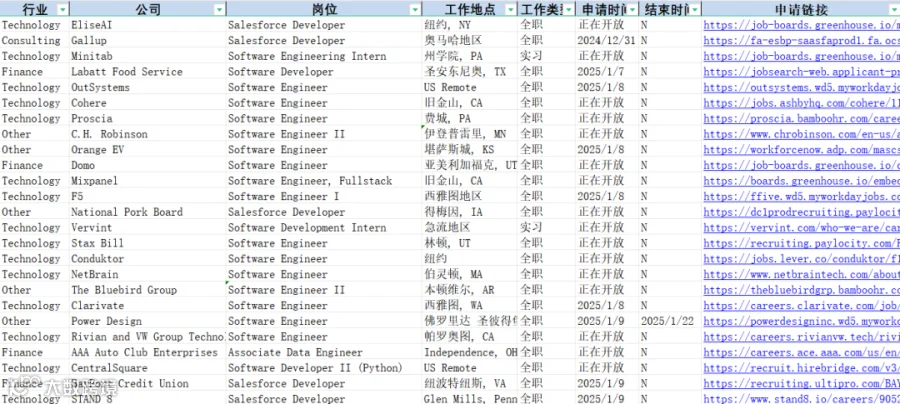The image size is (900, 404).
Task: Click the Software Developer II (Python) cell
Action: pyautogui.click(x=324, y=368)
